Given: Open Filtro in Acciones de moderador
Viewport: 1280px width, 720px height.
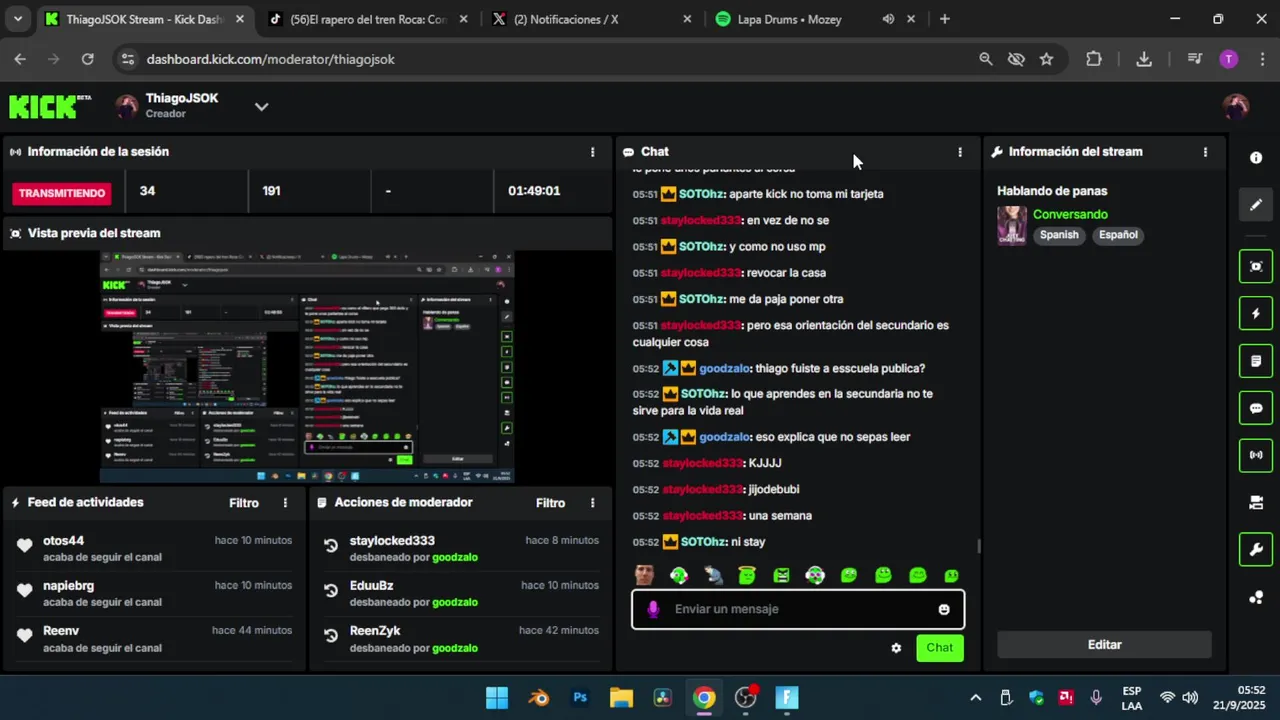Looking at the screenshot, I should [x=550, y=503].
